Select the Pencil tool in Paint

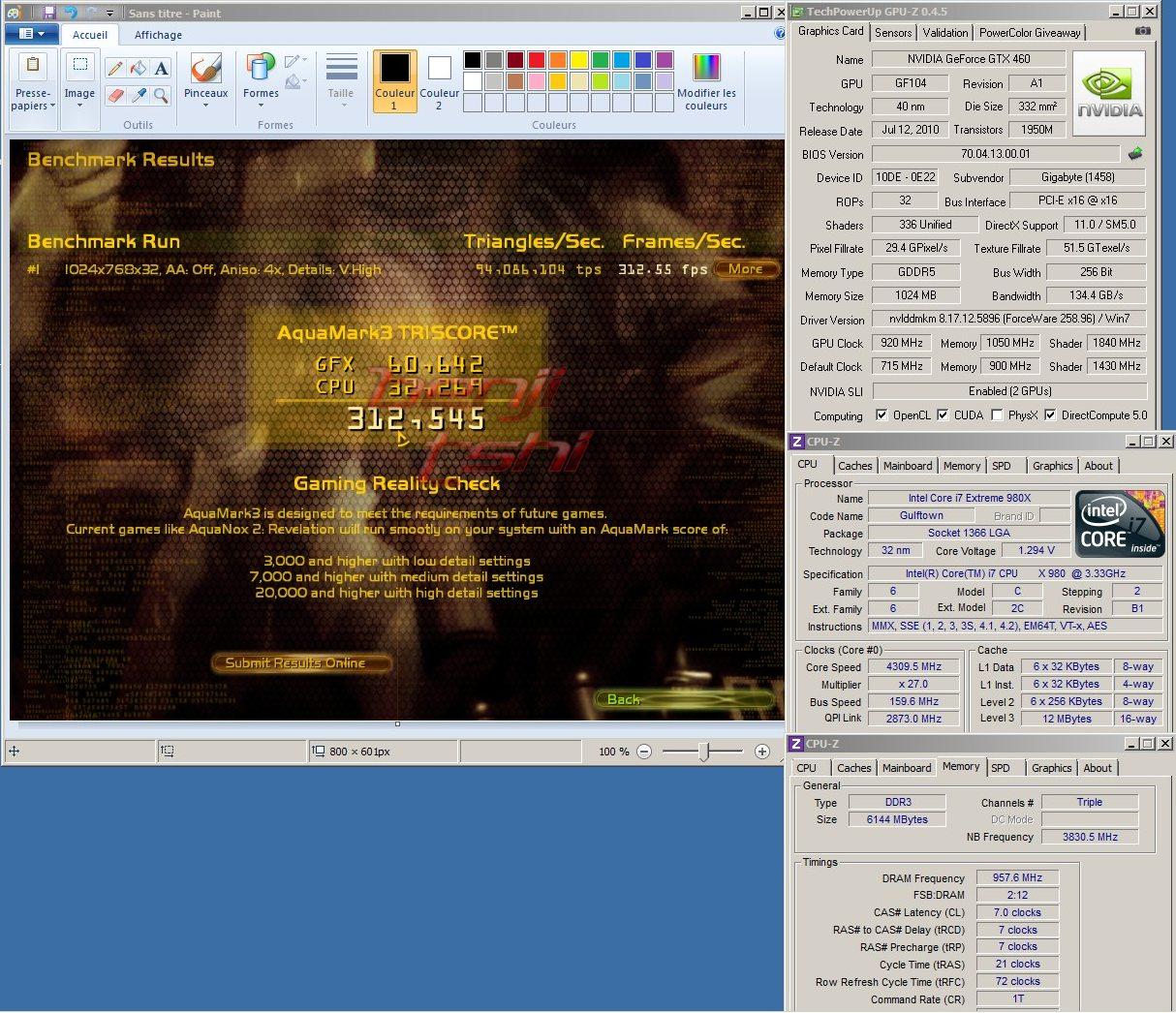click(115, 68)
